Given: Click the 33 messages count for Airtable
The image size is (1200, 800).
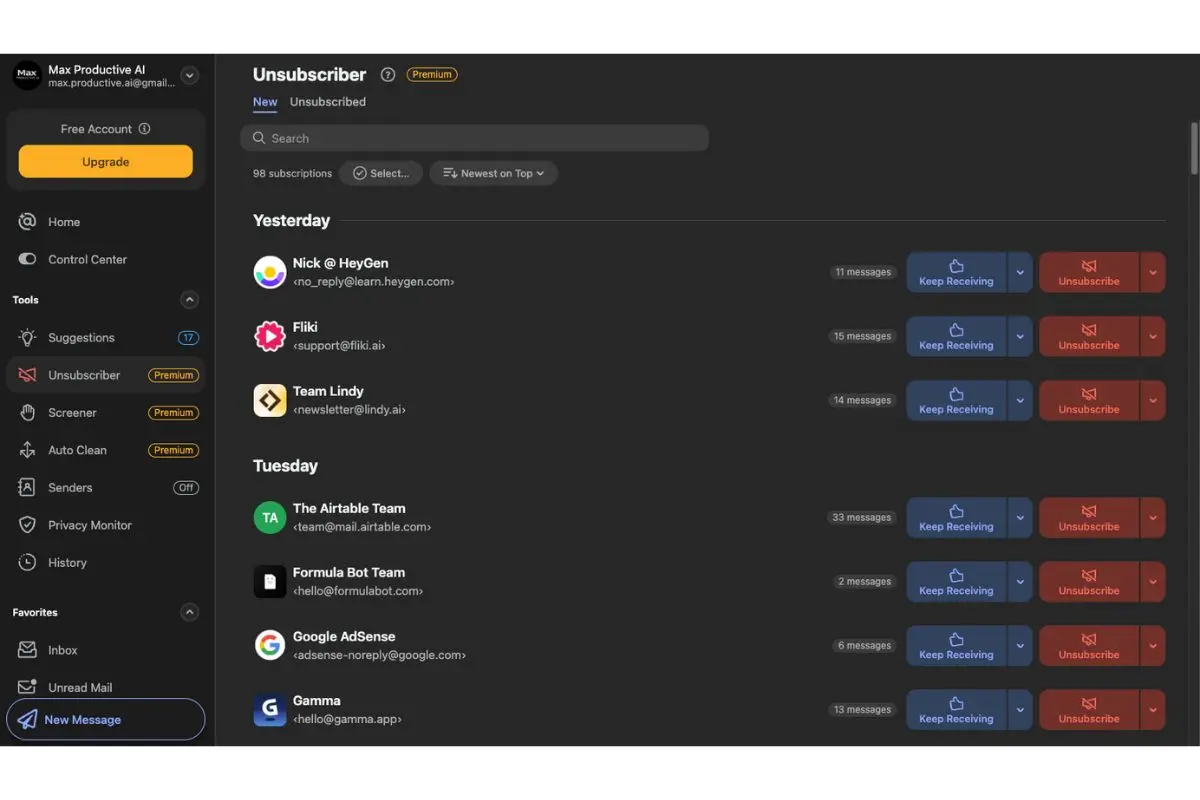Looking at the screenshot, I should (x=862, y=518).
